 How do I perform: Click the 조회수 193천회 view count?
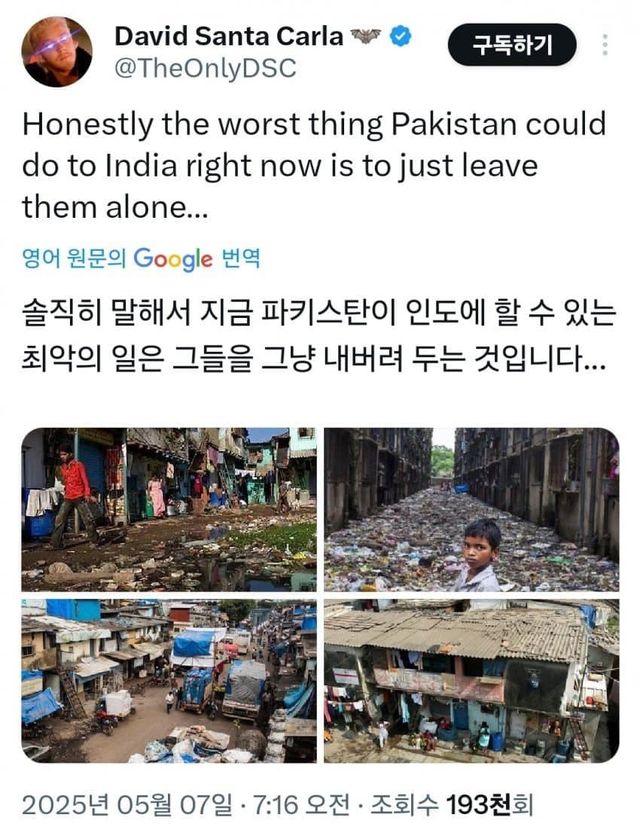click(x=452, y=805)
